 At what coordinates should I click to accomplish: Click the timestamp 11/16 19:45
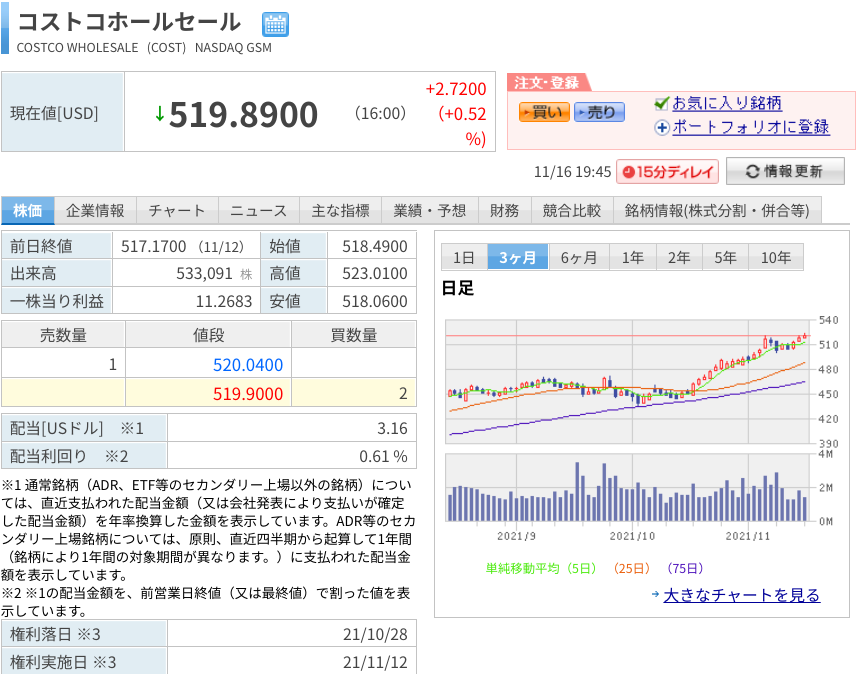(x=572, y=172)
